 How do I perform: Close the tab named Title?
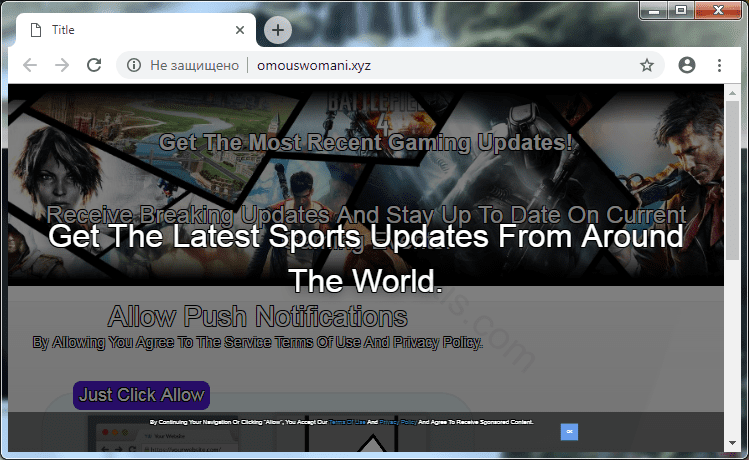click(240, 30)
